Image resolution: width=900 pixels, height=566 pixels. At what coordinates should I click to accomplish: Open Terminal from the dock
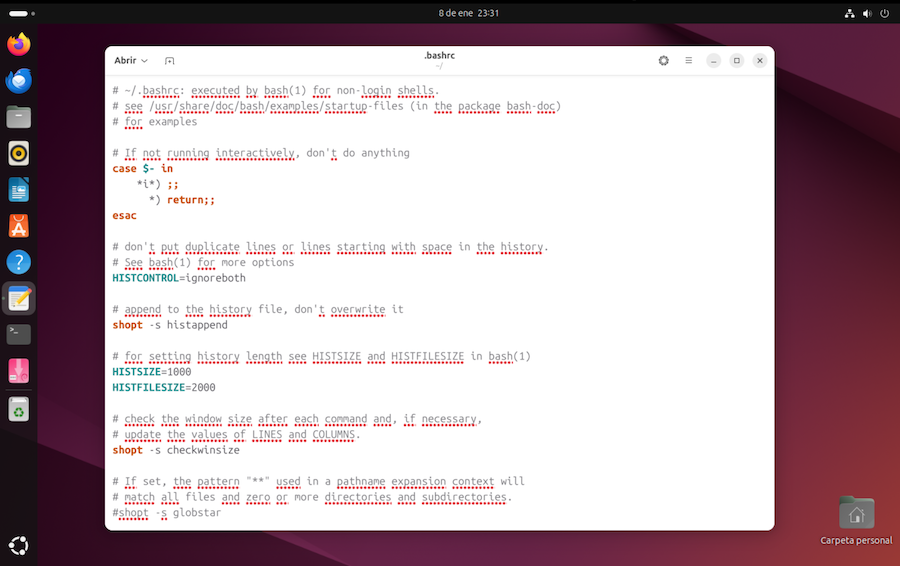click(18, 334)
